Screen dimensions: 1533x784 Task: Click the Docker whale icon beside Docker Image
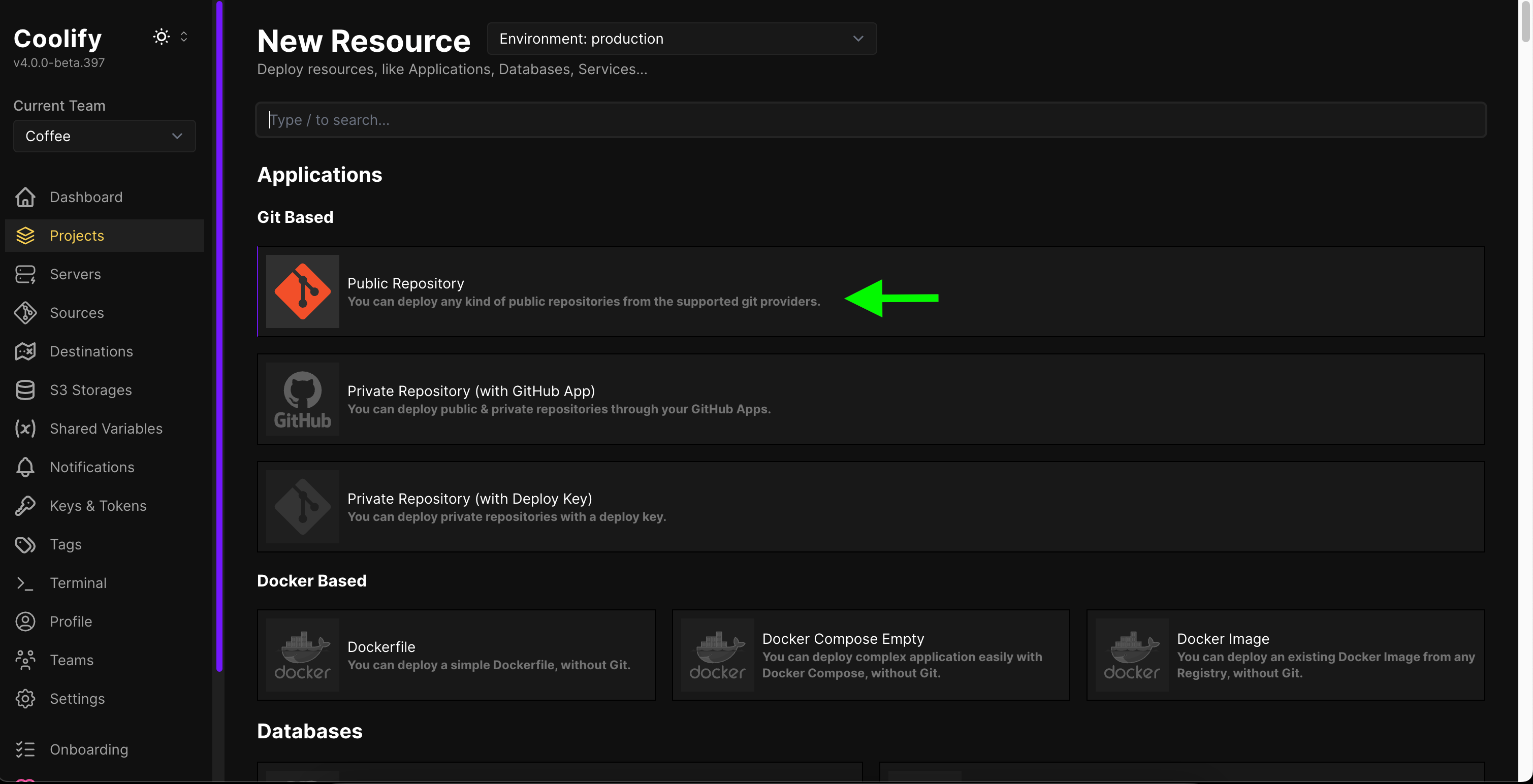coord(1132,655)
